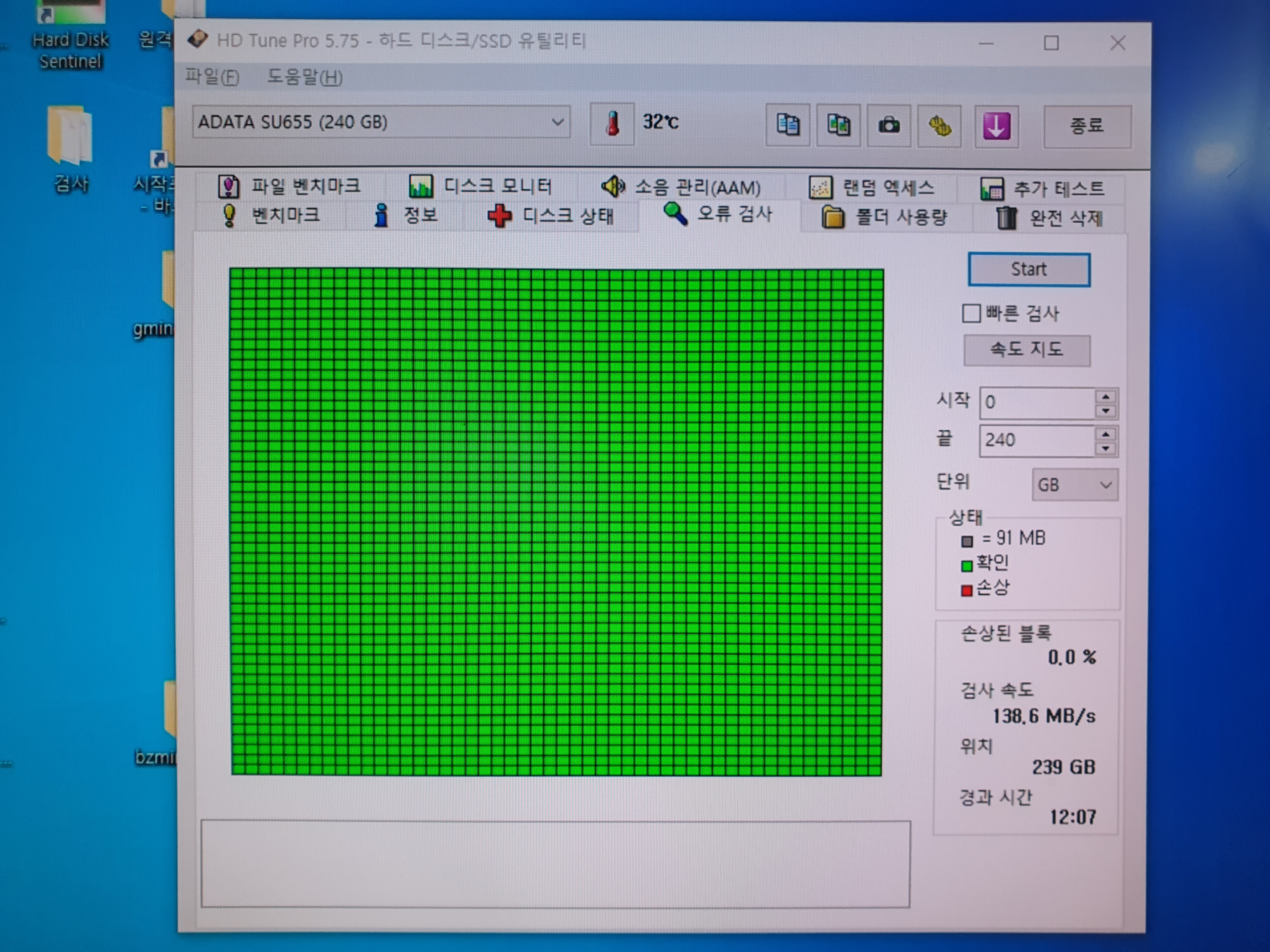Image resolution: width=1270 pixels, height=952 pixels.
Task: Click the 종료 exit button
Action: pyautogui.click(x=1087, y=126)
